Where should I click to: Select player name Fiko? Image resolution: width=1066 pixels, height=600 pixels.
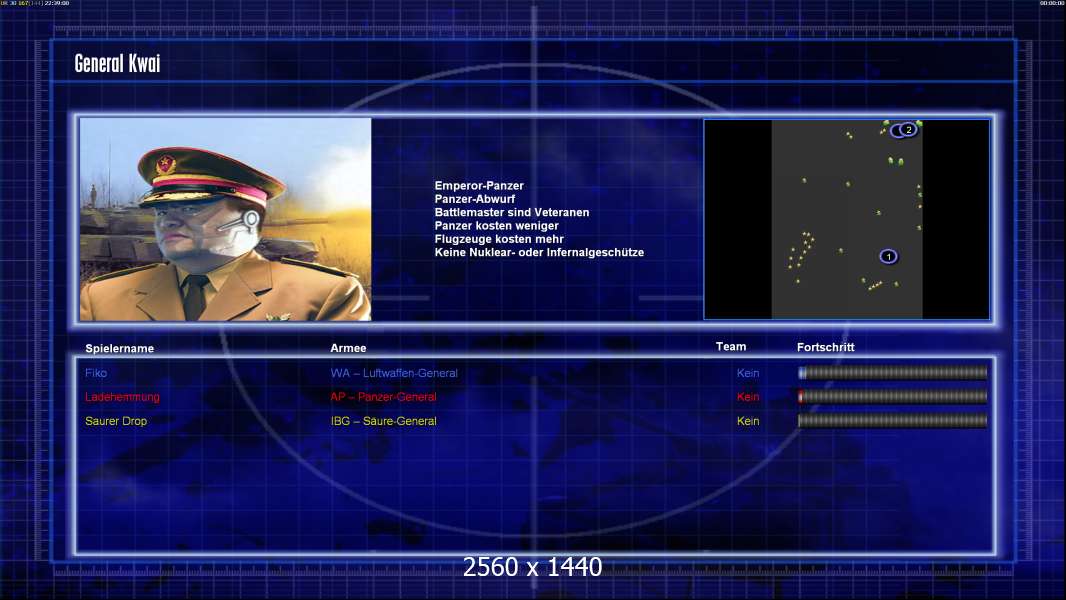[x=96, y=373]
